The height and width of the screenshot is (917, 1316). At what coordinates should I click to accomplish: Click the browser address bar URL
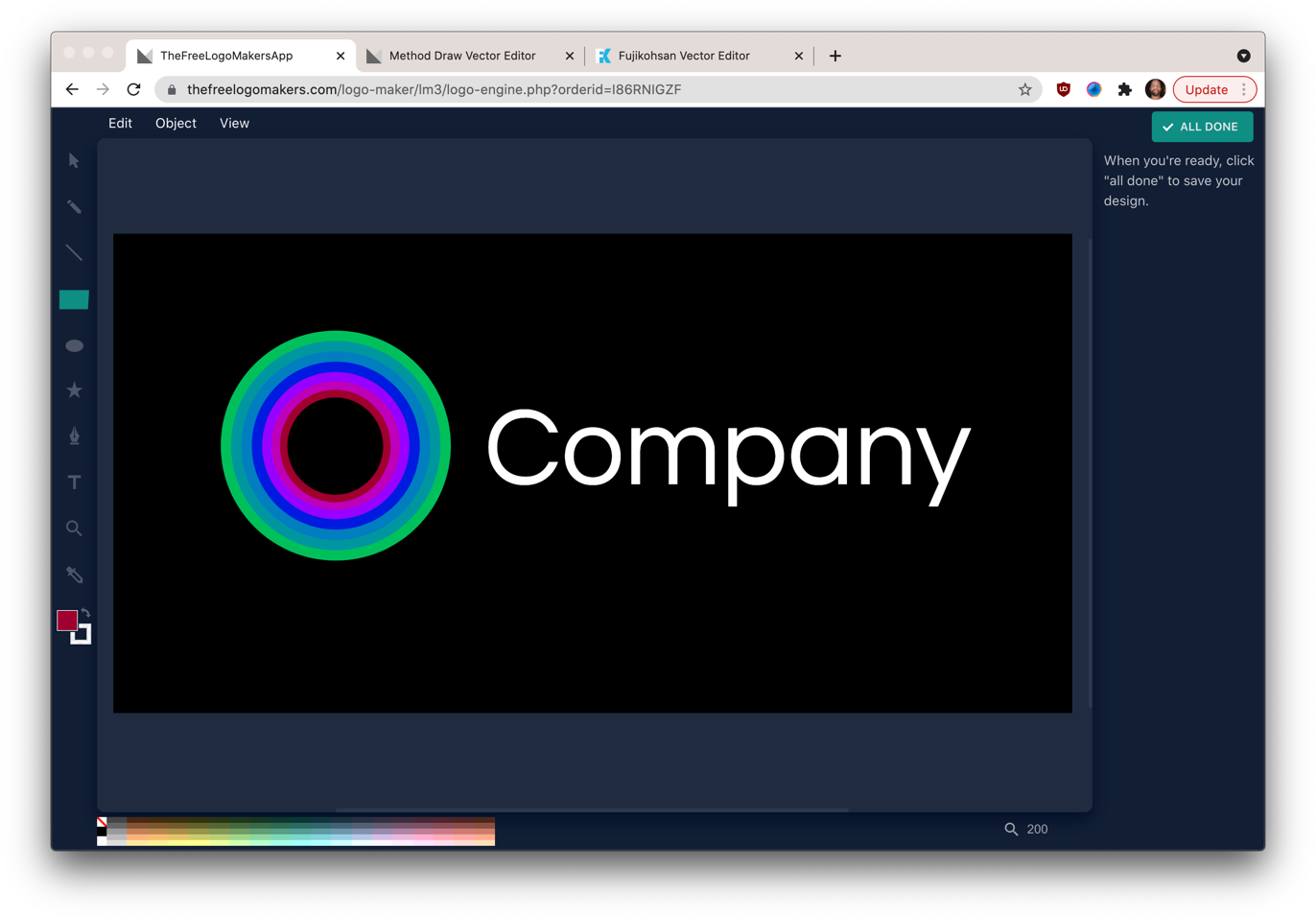(435, 89)
